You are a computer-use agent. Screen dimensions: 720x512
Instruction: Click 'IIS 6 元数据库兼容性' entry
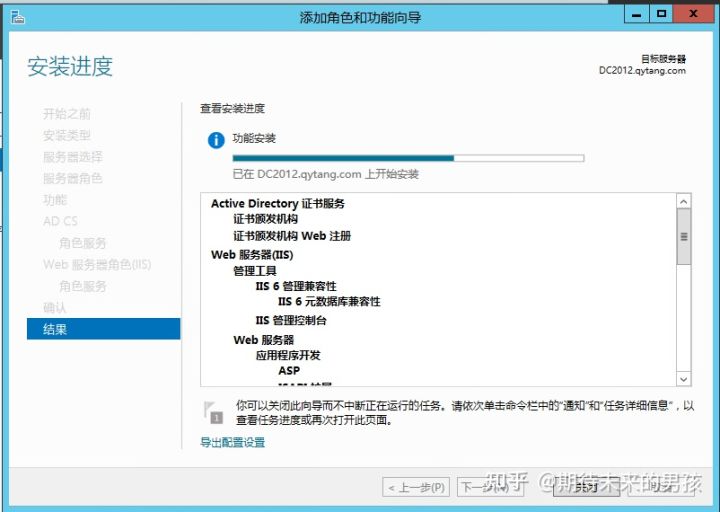(329, 302)
